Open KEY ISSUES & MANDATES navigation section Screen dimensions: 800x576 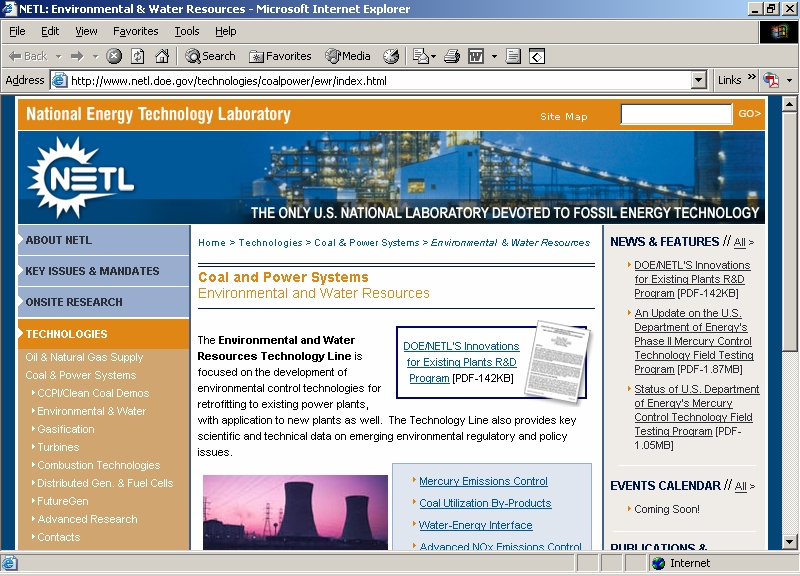click(x=104, y=271)
